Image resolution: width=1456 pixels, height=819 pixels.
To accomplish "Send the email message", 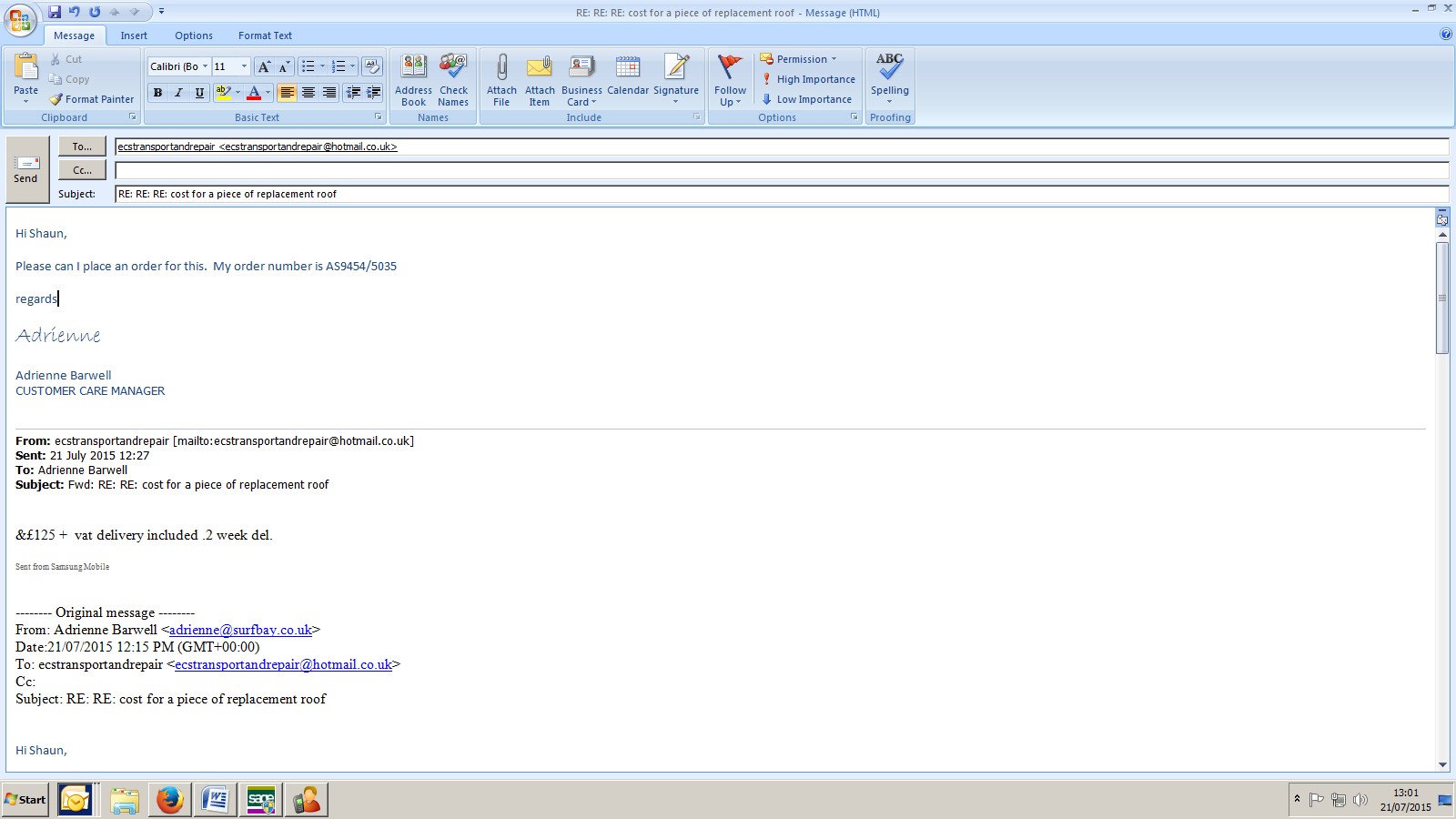I will [x=26, y=169].
